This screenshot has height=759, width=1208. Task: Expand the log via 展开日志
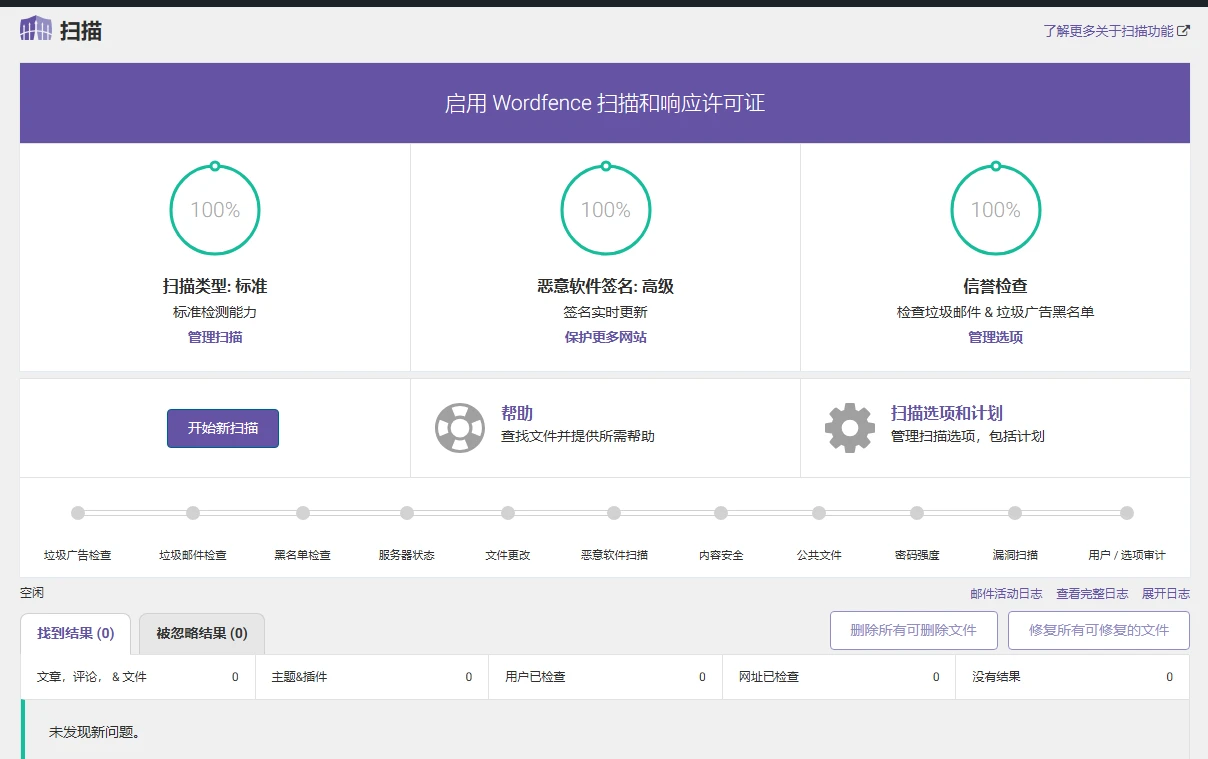coord(1165,593)
